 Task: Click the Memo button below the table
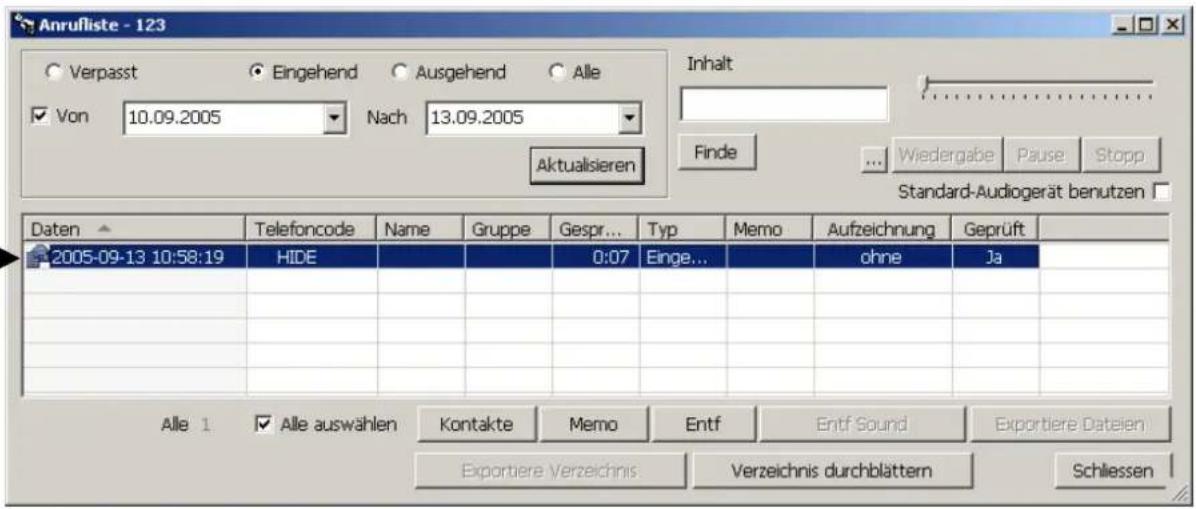coord(593,425)
